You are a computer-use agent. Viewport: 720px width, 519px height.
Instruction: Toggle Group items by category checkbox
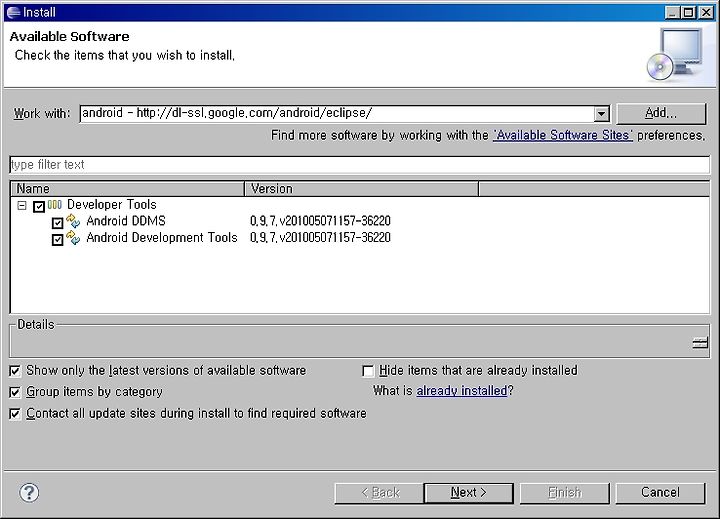pos(15,392)
